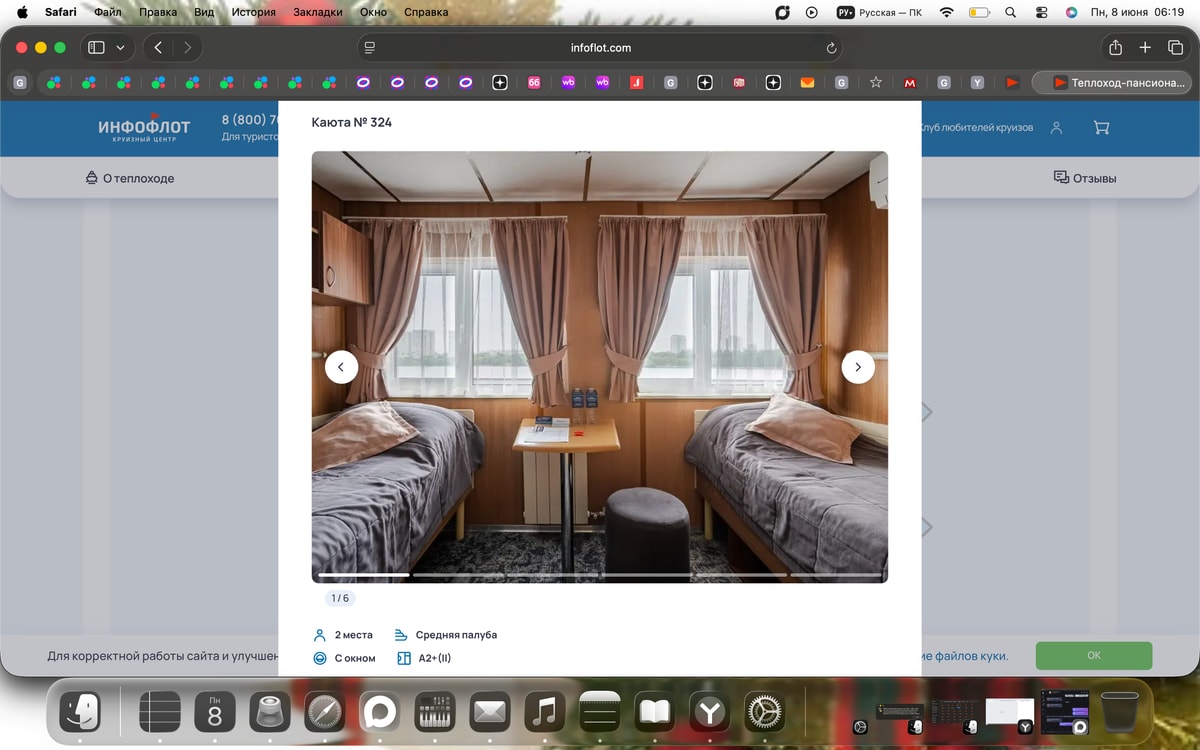This screenshot has width=1200, height=750.
Task: Open the Закладки menu
Action: coord(317,12)
